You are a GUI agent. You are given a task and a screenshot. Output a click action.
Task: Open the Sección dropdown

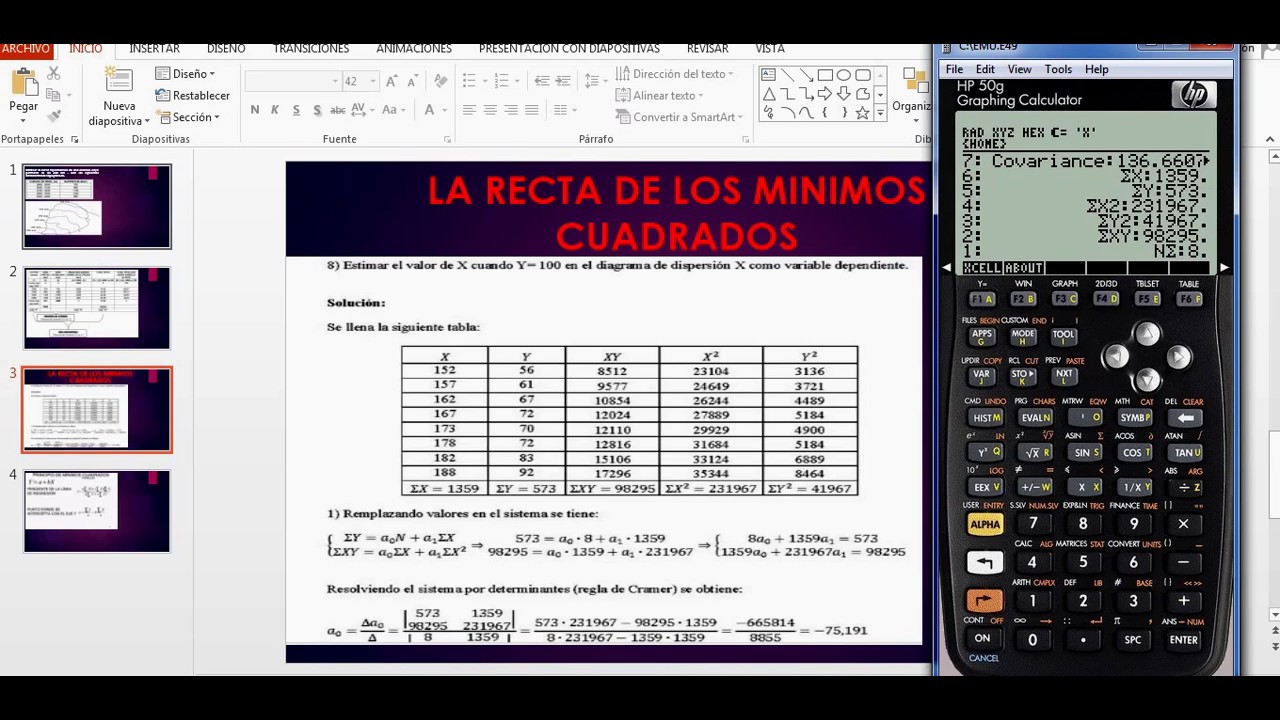coord(188,117)
